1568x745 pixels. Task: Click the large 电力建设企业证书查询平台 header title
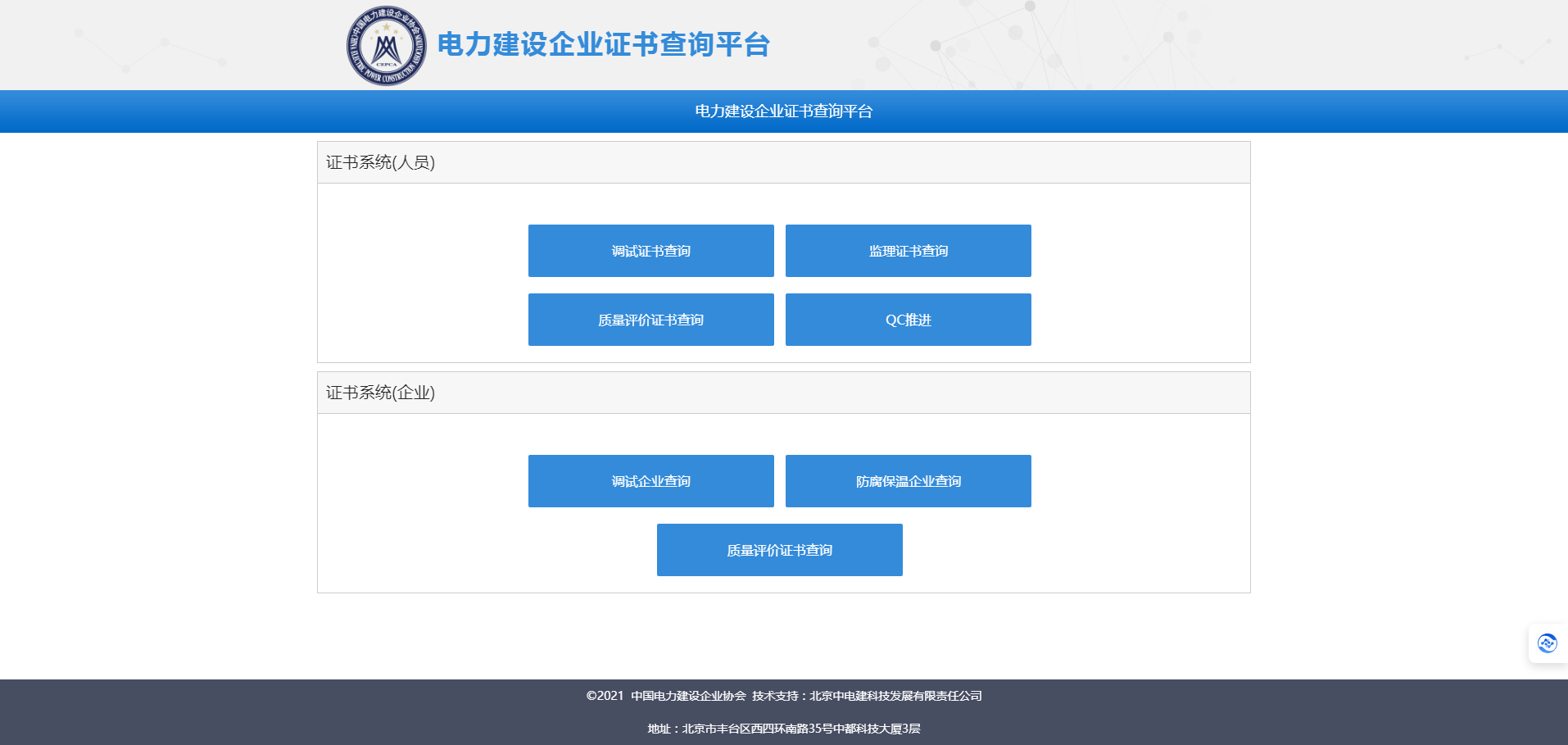tap(604, 44)
